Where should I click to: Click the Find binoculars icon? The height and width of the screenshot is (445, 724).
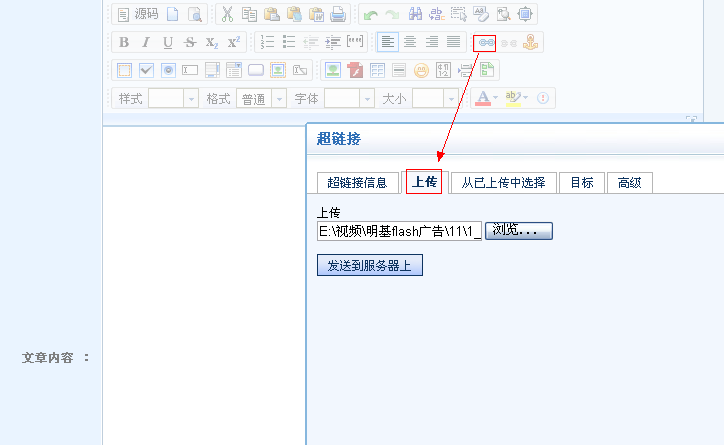[414, 14]
